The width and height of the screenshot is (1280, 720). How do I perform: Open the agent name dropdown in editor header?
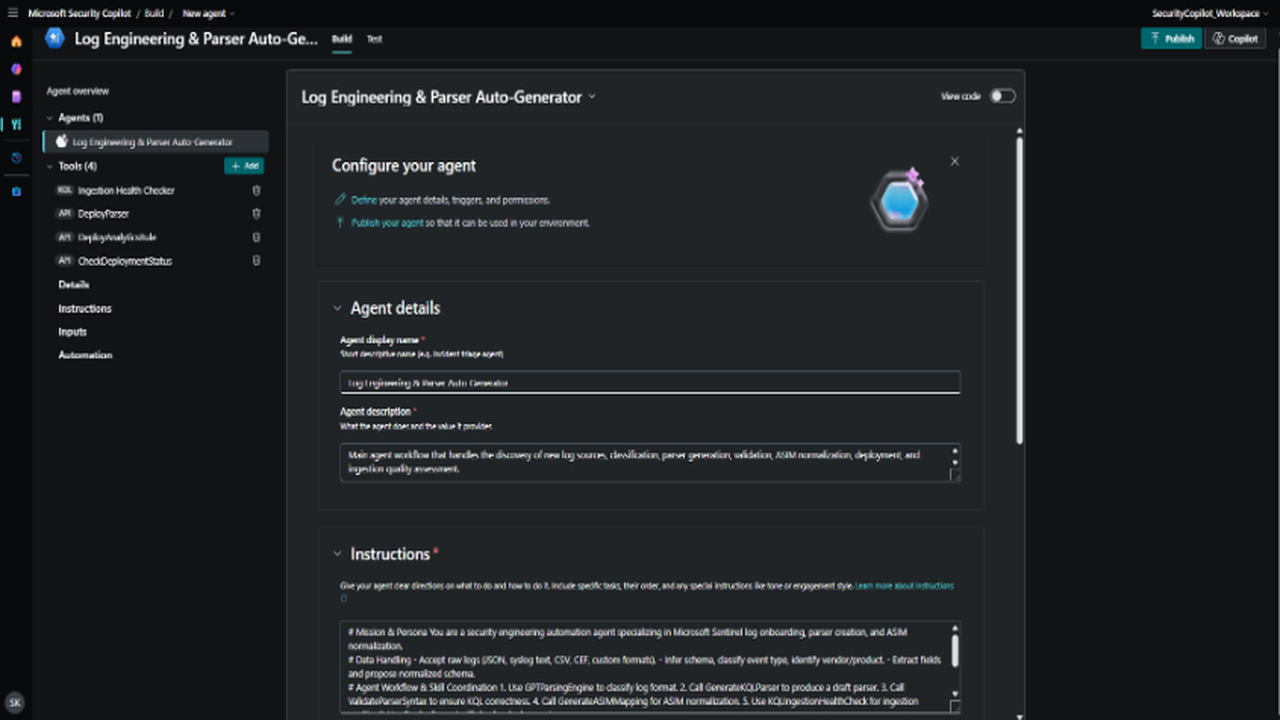point(592,97)
